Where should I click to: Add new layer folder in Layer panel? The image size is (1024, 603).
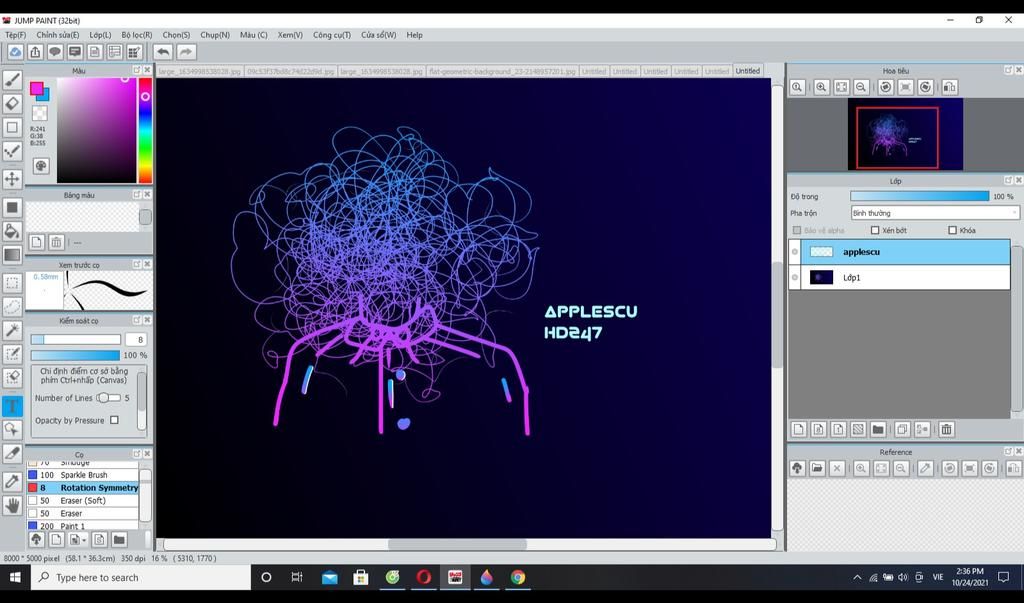[x=878, y=429]
